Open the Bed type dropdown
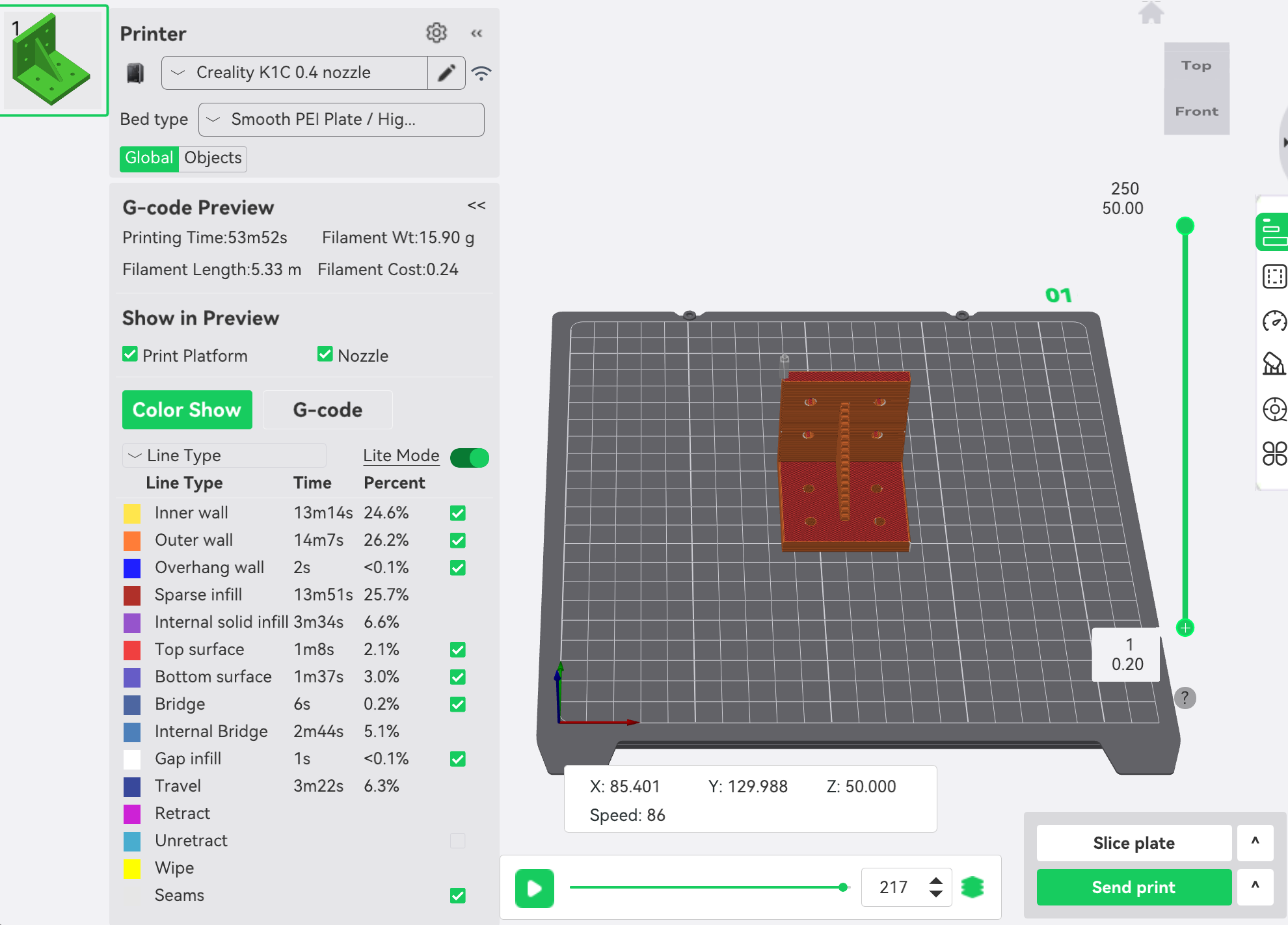 pyautogui.click(x=341, y=120)
